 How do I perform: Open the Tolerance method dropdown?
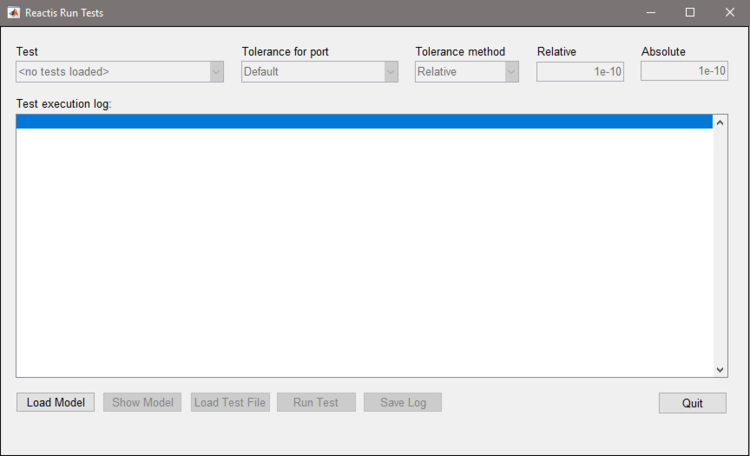coord(467,72)
